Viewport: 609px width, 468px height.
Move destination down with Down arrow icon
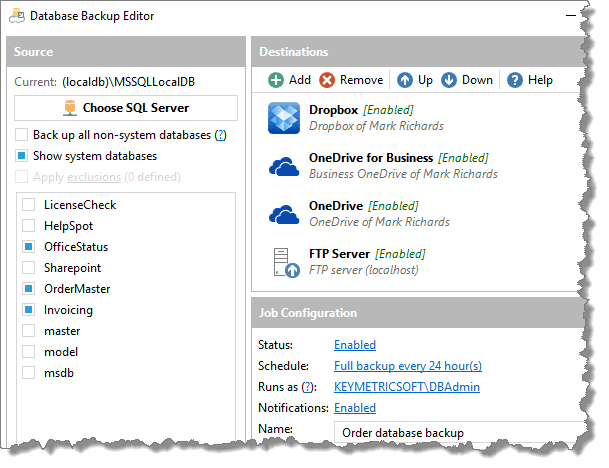point(450,80)
